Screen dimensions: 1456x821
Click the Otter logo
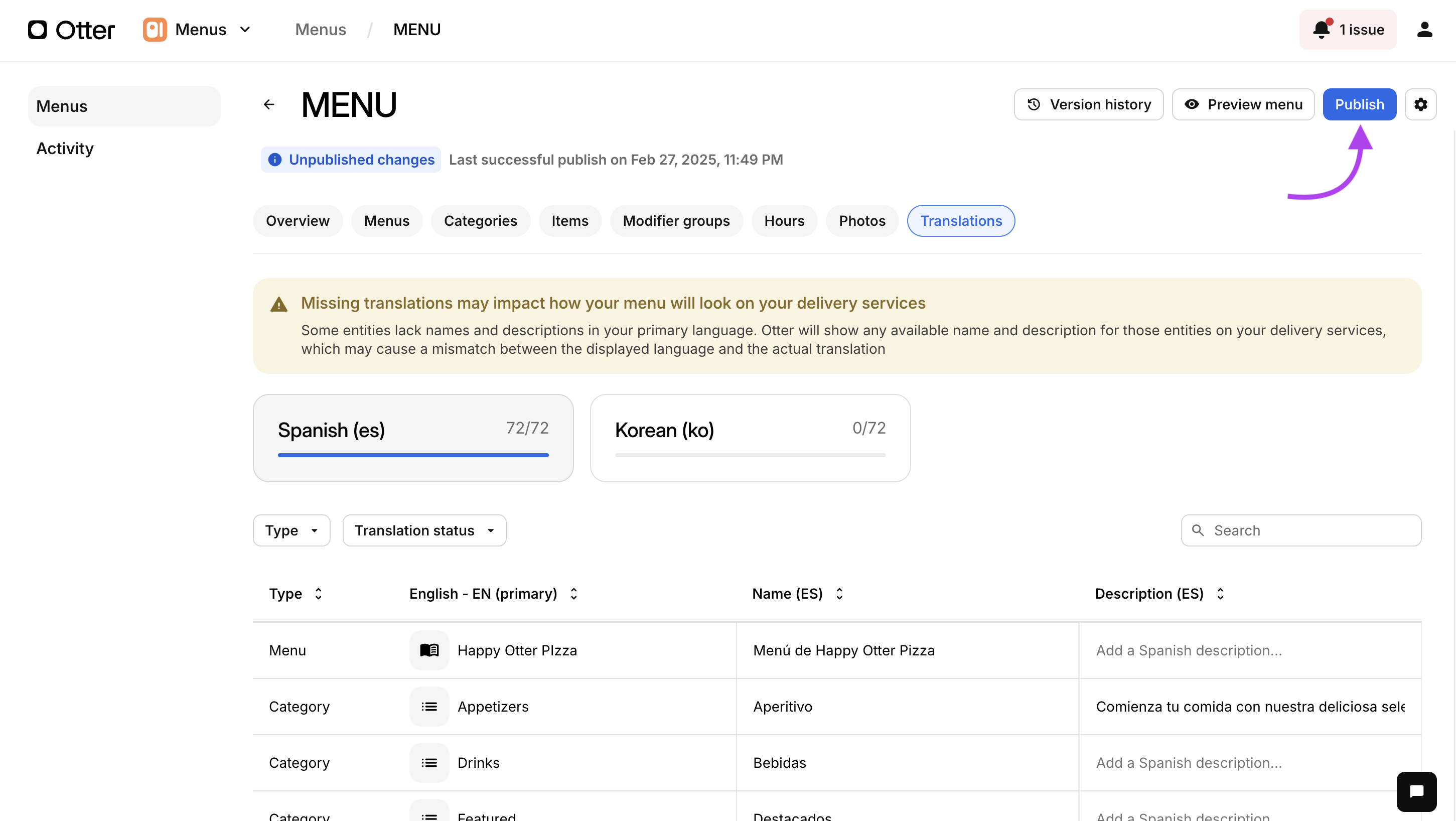71,30
